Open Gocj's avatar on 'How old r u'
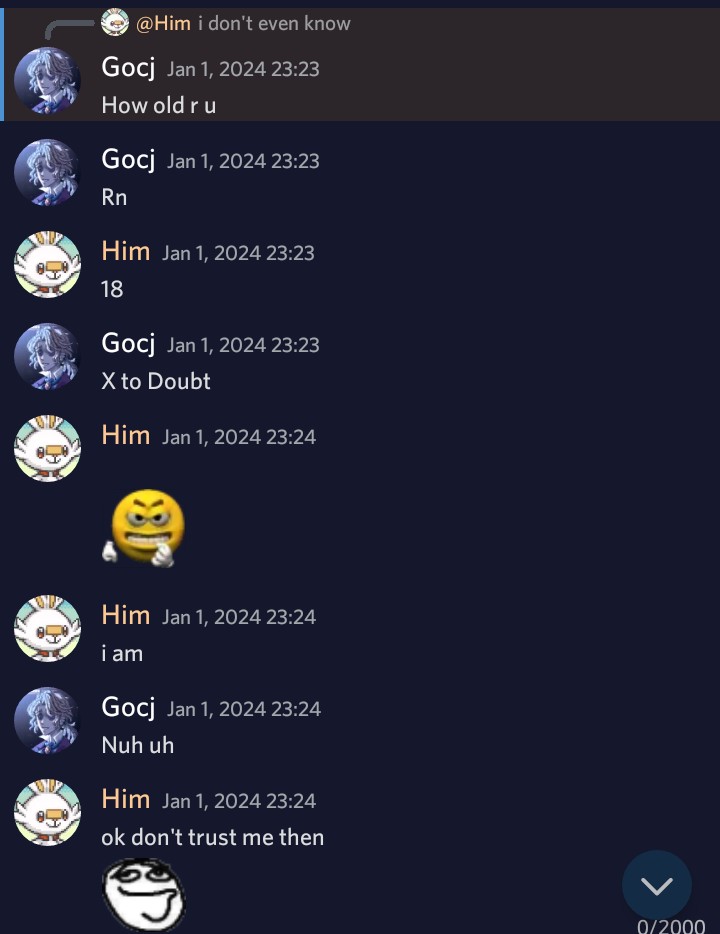Viewport: 720px width, 934px height. tap(47, 80)
